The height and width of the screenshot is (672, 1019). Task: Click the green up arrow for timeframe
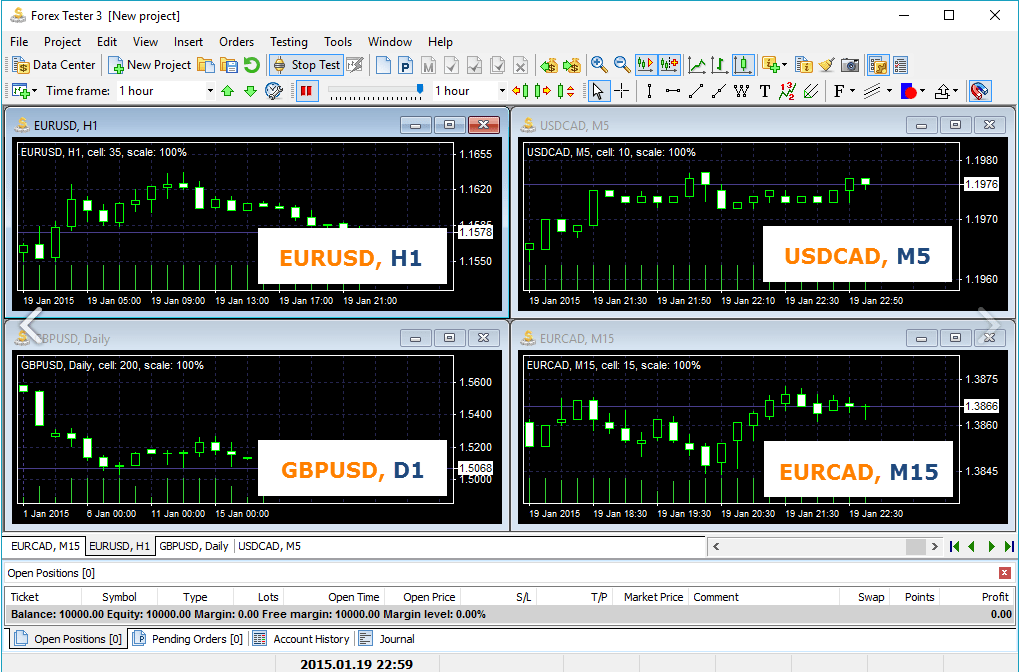(227, 91)
